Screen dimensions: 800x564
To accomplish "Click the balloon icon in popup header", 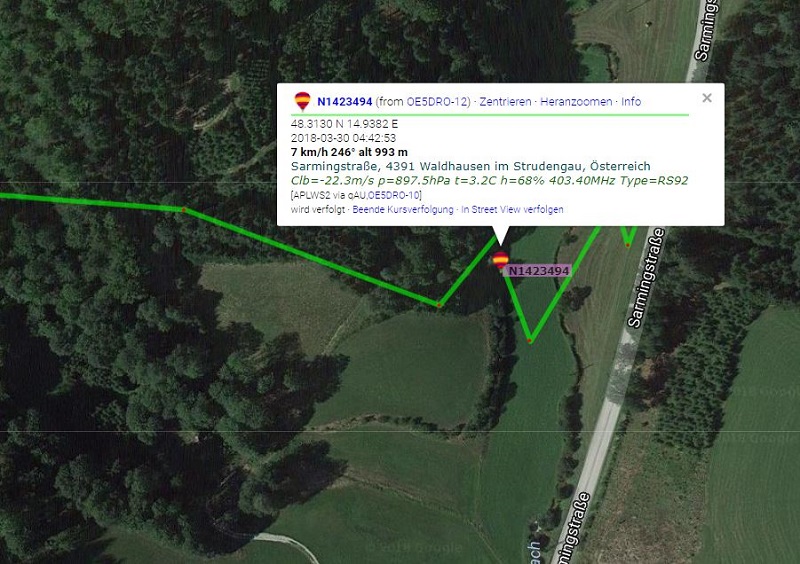I will (303, 101).
